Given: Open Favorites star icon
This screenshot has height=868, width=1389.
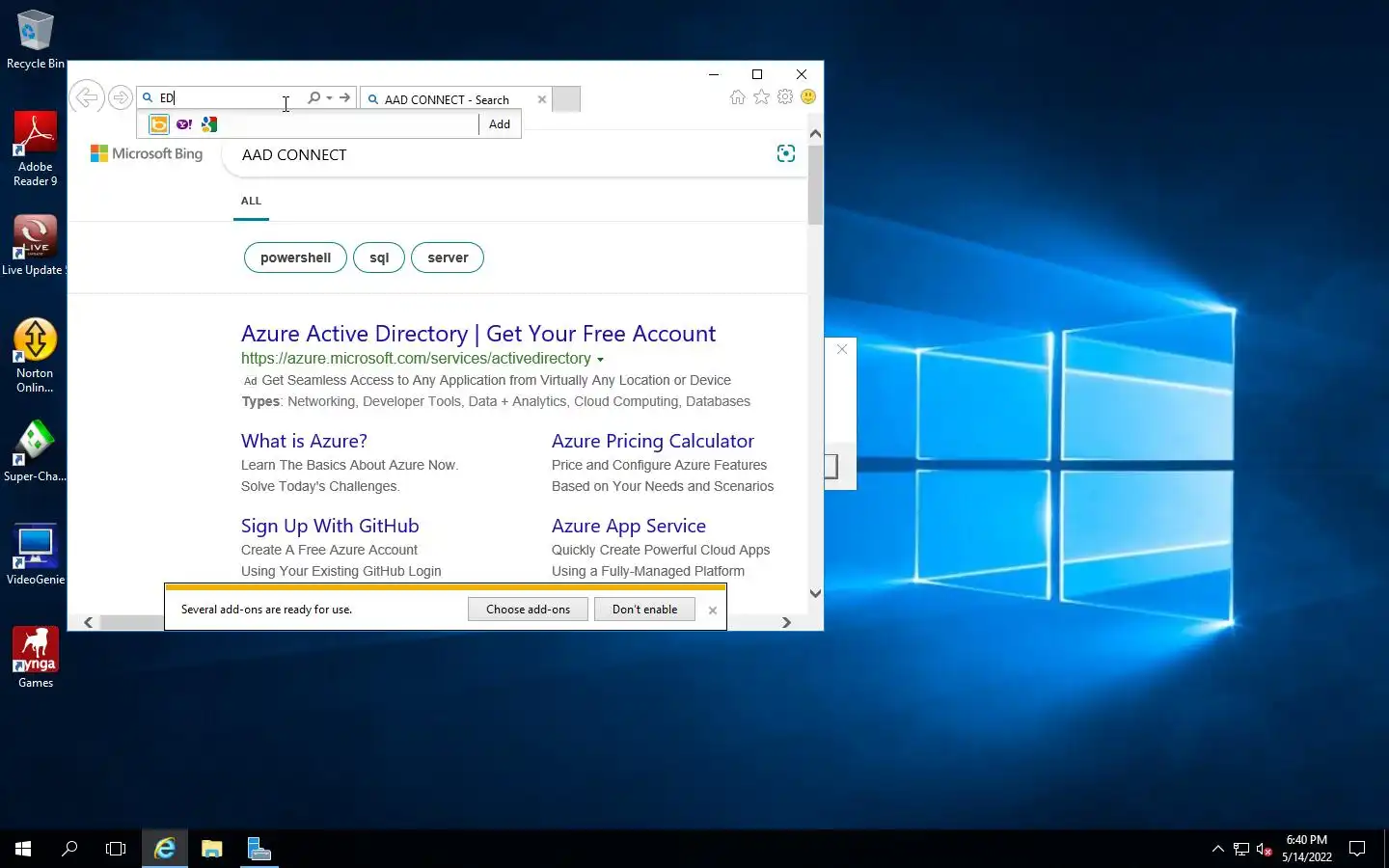Looking at the screenshot, I should pos(762,96).
